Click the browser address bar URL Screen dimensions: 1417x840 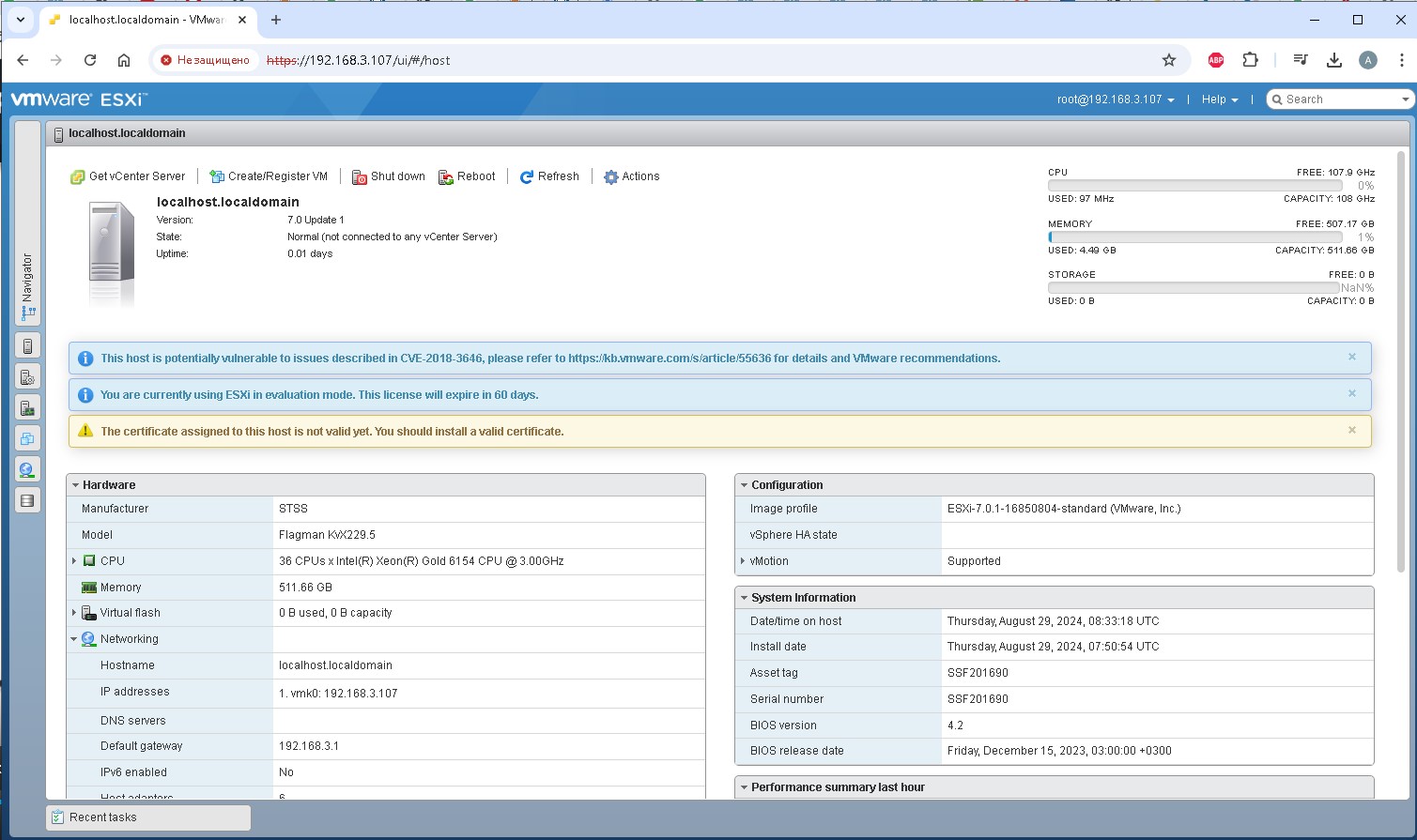point(358,60)
